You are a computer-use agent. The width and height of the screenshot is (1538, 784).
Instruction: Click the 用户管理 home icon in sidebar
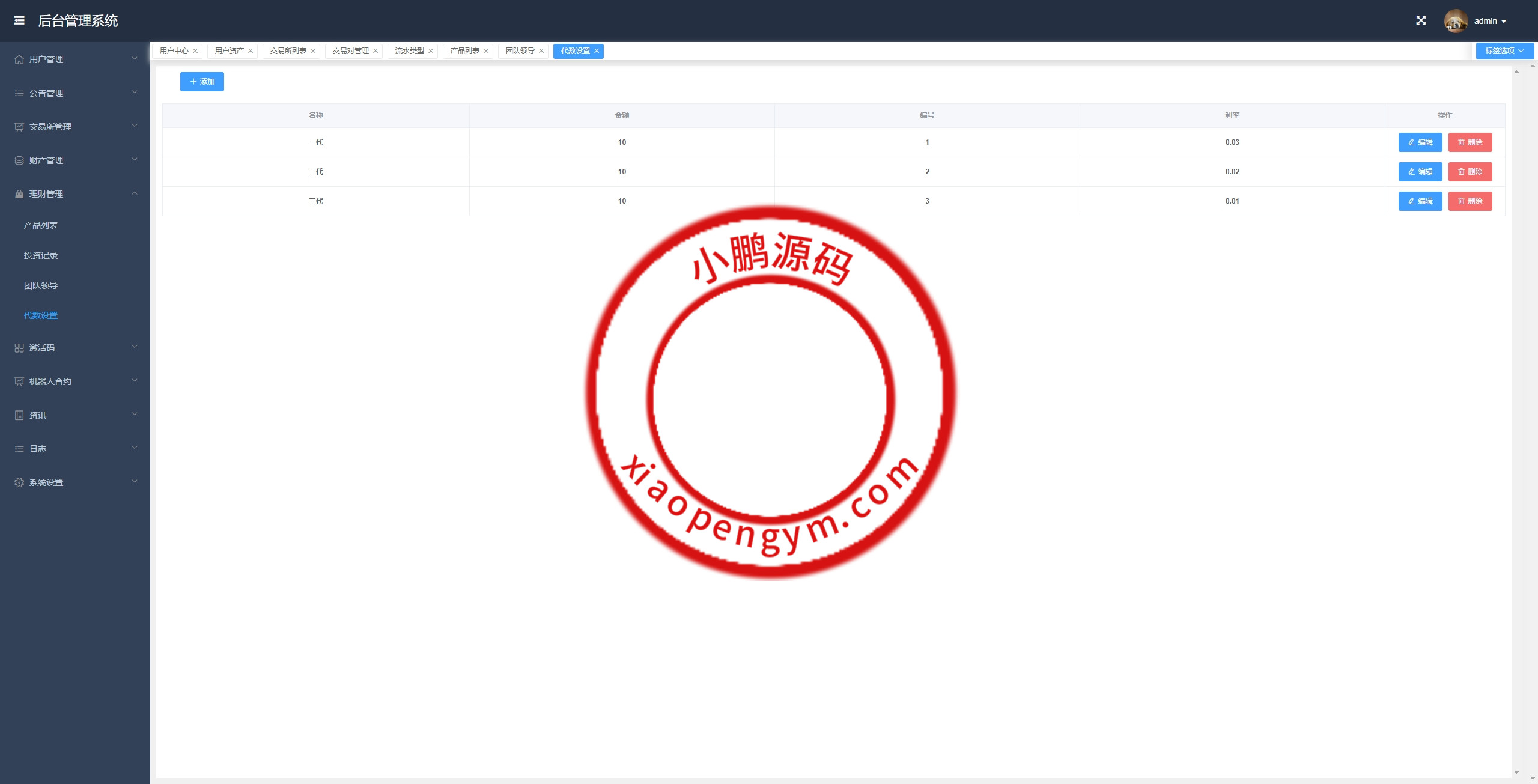point(19,59)
